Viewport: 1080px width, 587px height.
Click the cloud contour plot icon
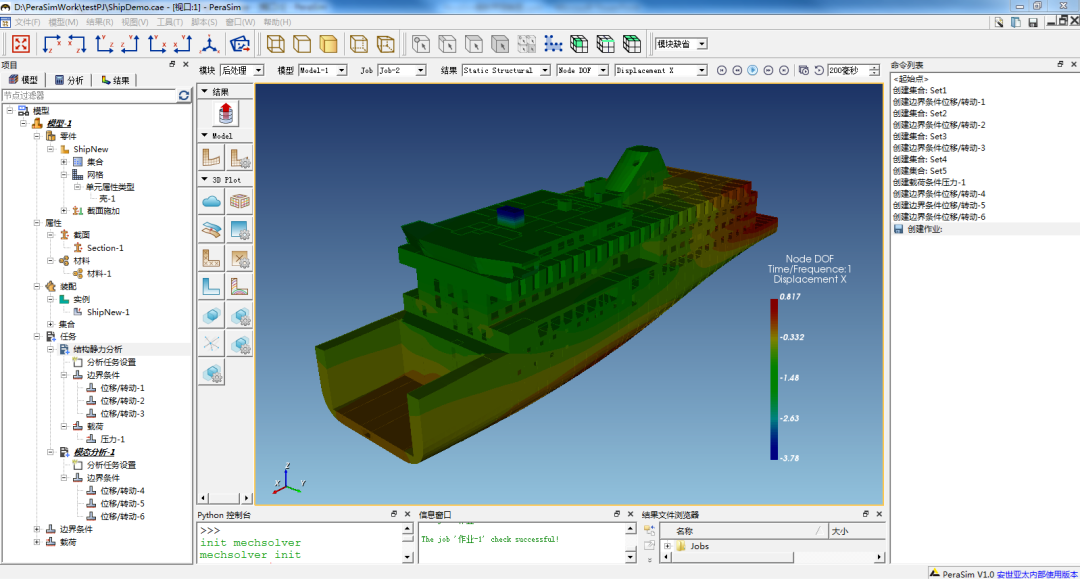pos(212,201)
